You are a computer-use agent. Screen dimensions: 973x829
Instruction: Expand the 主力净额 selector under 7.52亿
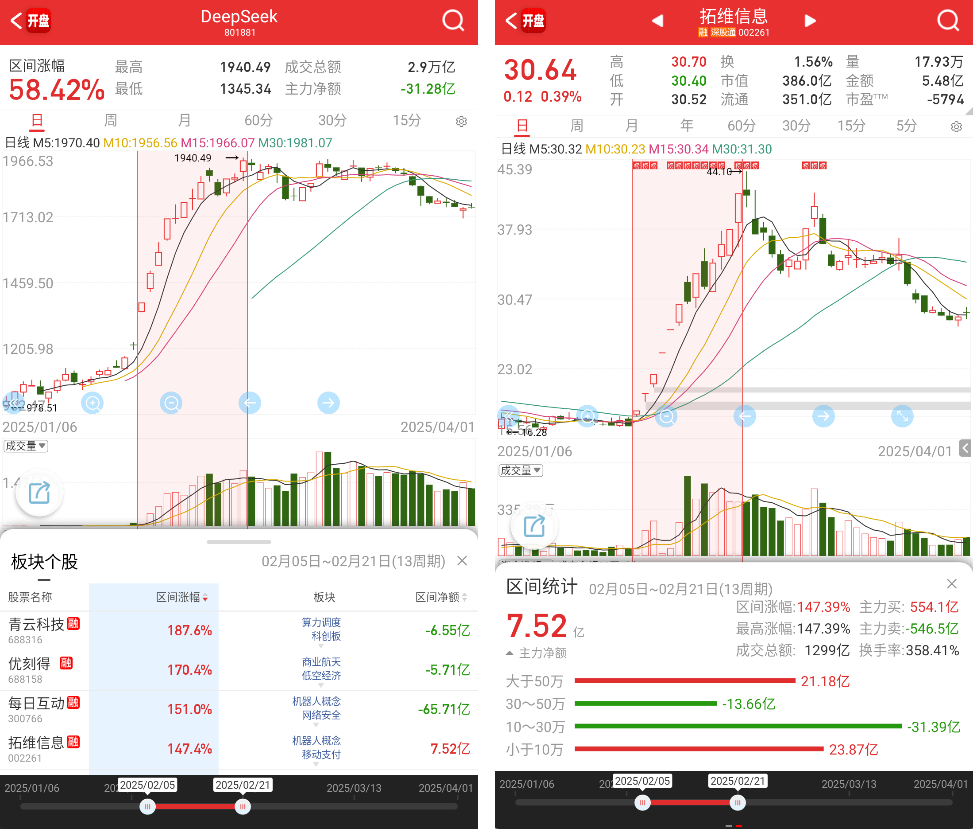tap(537, 653)
